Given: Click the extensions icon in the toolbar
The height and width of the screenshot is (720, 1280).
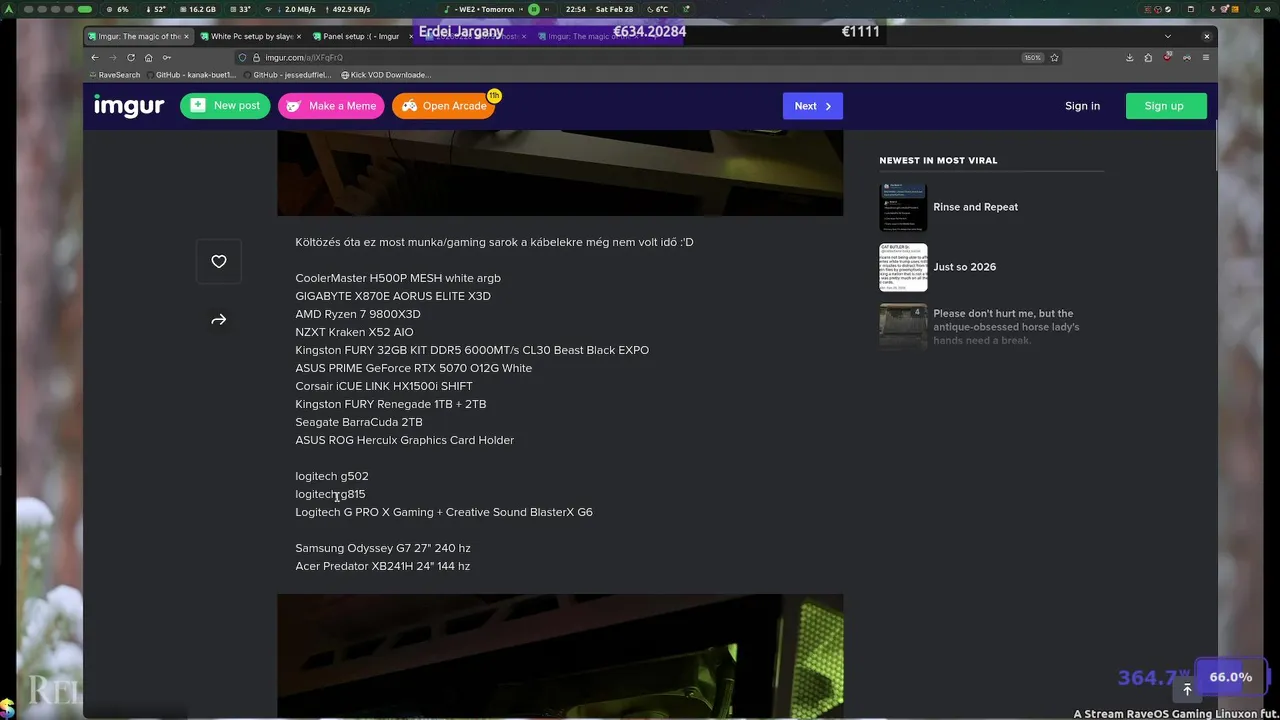Looking at the screenshot, I should pyautogui.click(x=1149, y=58).
